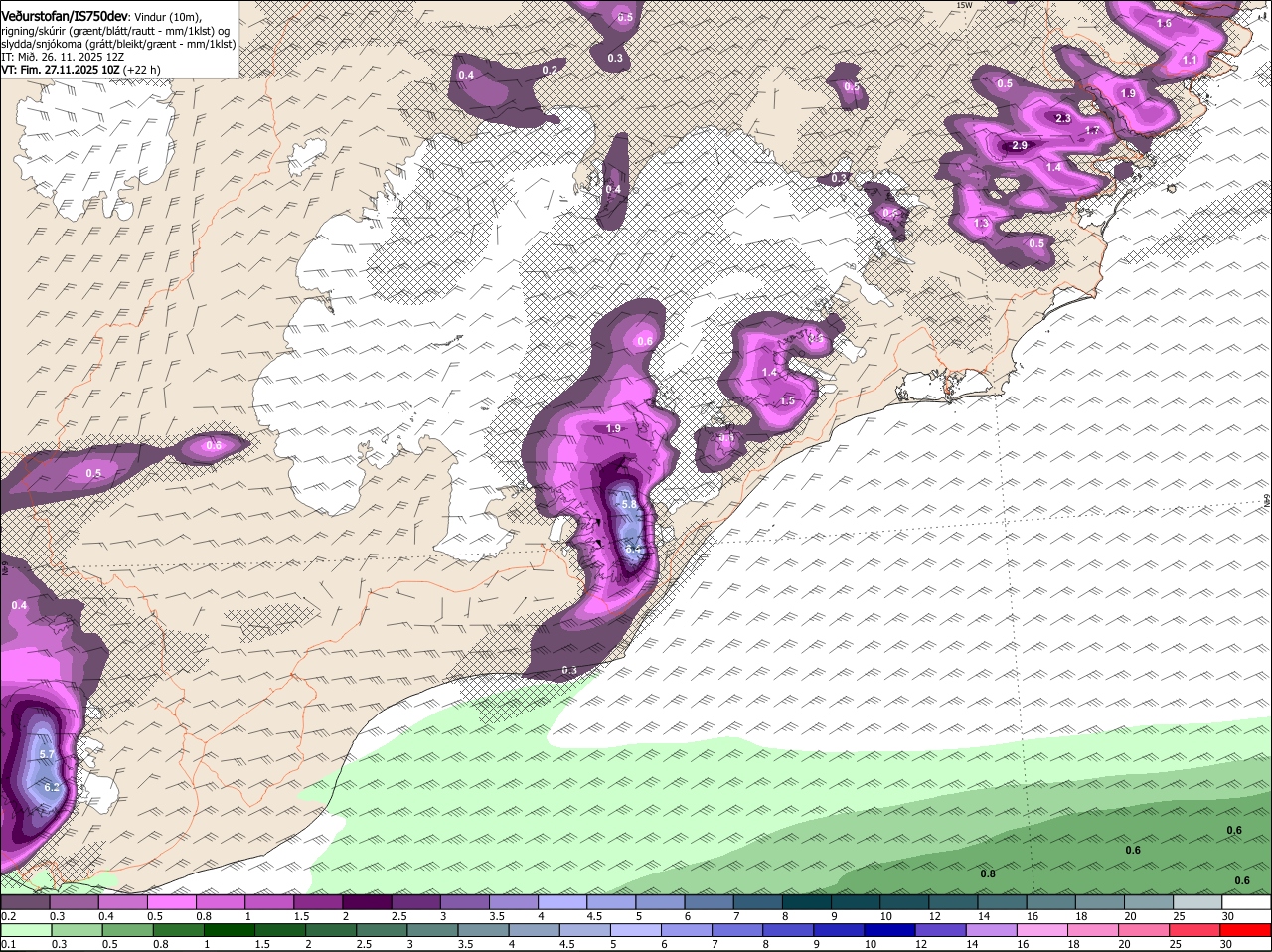This screenshot has width=1272, height=952.
Task: Click the 1.3 value in the northeast snow band
Action: click(982, 224)
